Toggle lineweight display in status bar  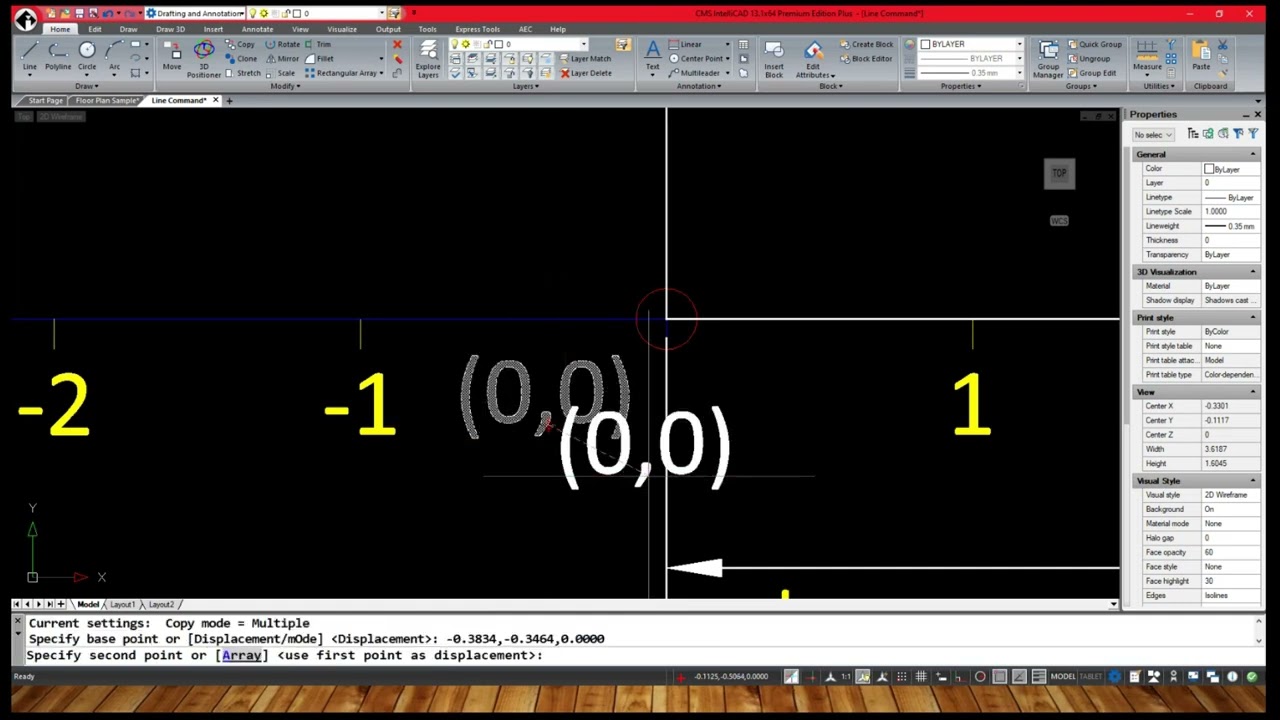(1039, 677)
